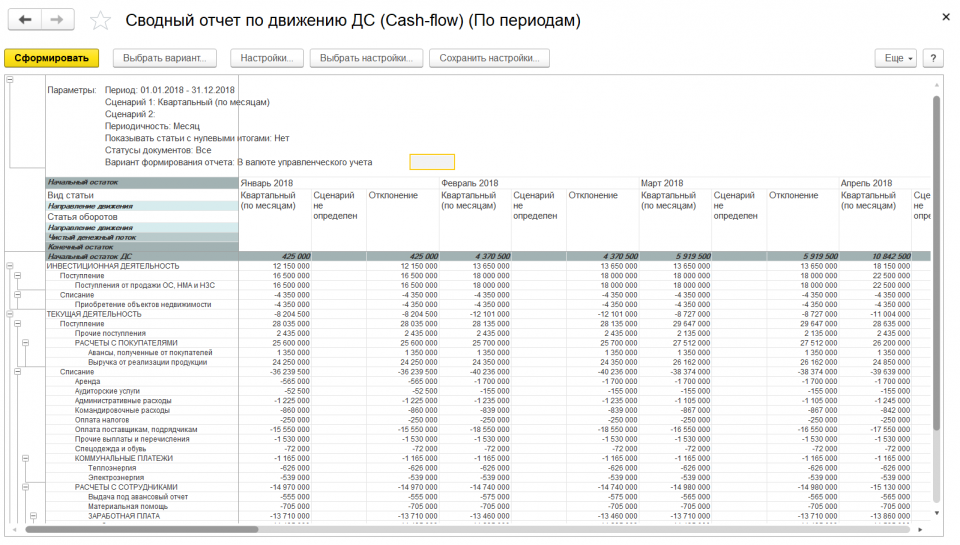This screenshot has height=545, width=960.
Task: Select the Вид статьи header cell
Action: click(70, 195)
